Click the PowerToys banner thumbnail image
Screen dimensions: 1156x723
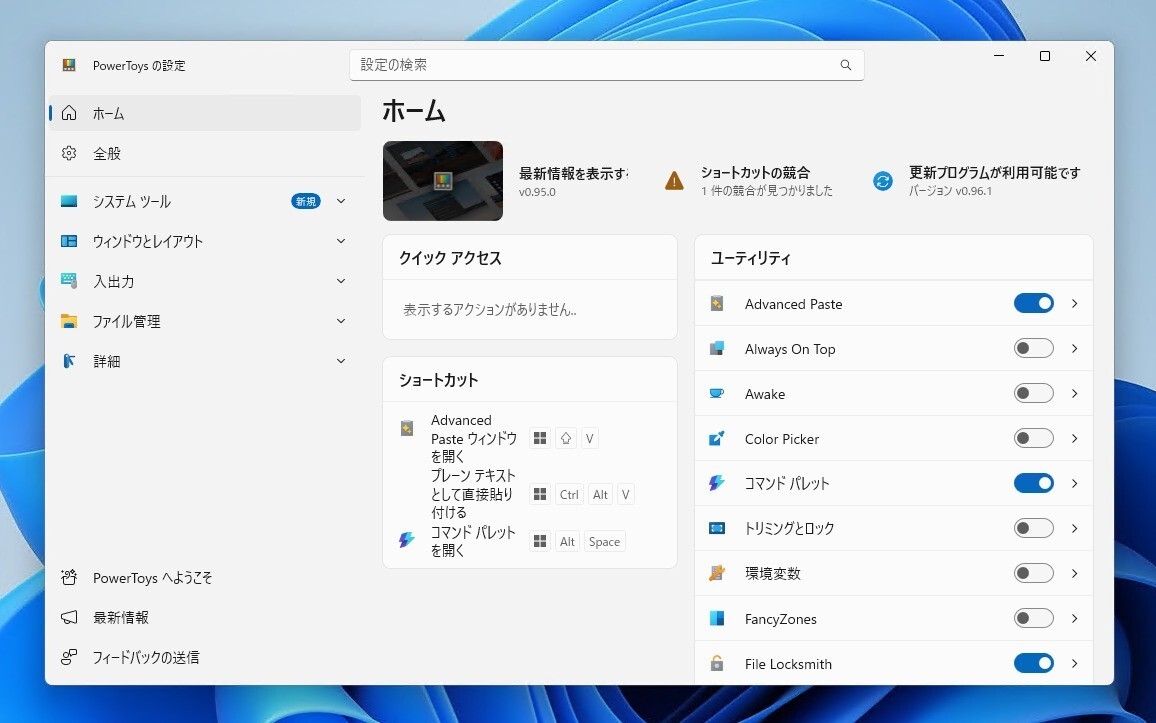pos(442,181)
